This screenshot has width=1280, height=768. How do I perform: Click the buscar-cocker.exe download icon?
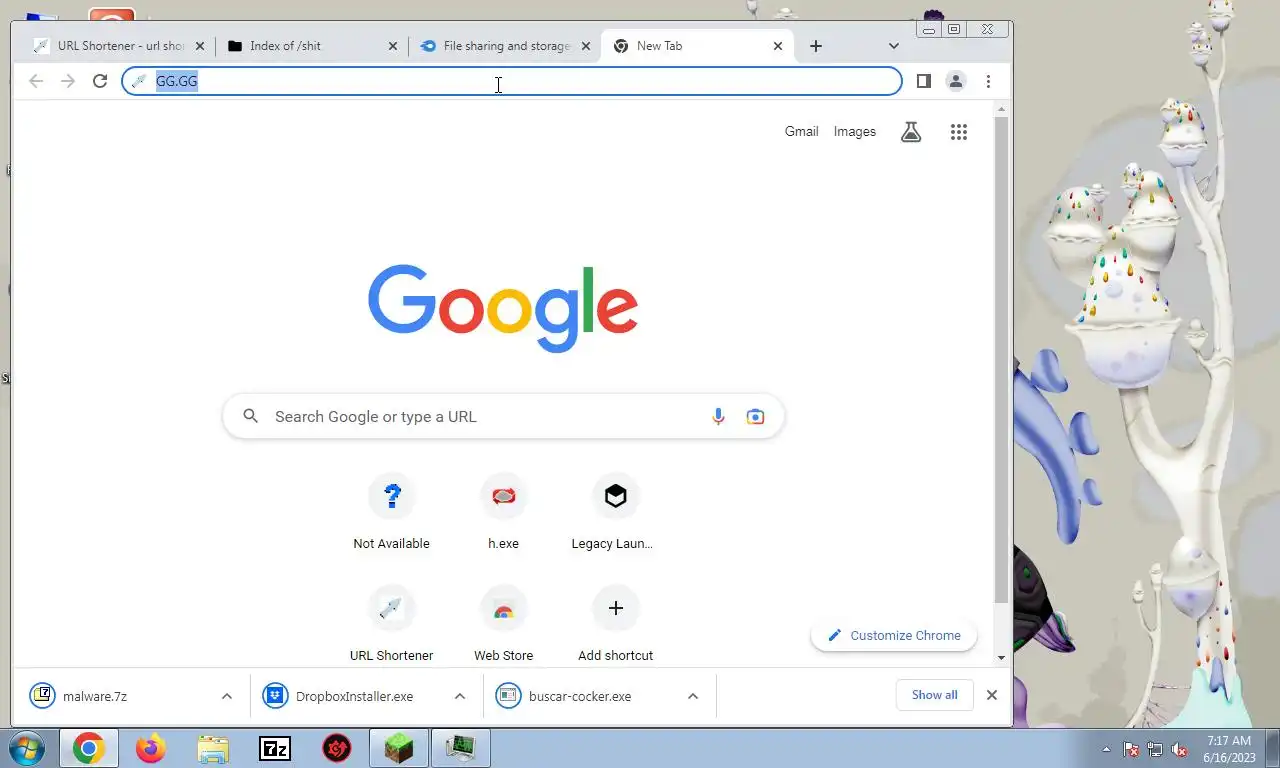pyautogui.click(x=508, y=695)
